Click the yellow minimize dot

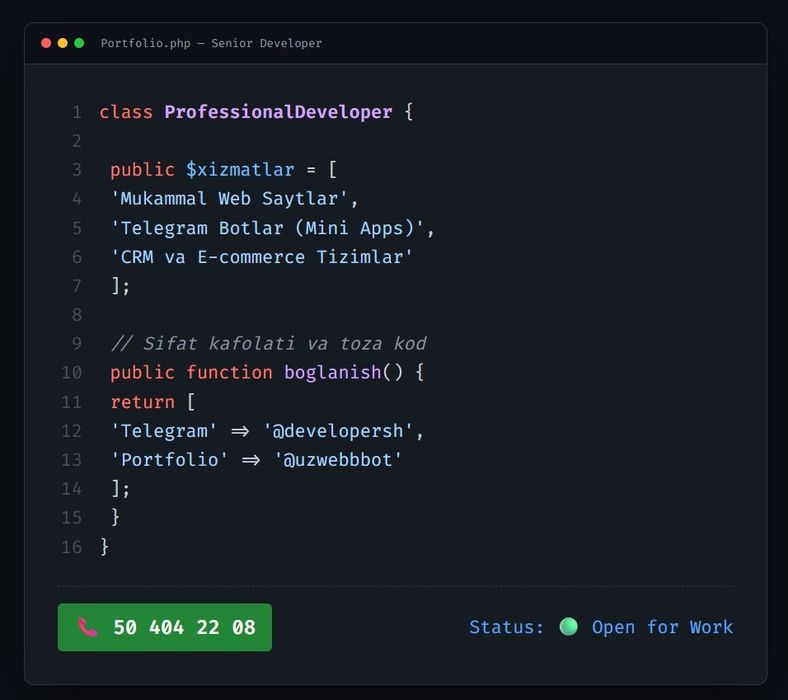(x=62, y=44)
